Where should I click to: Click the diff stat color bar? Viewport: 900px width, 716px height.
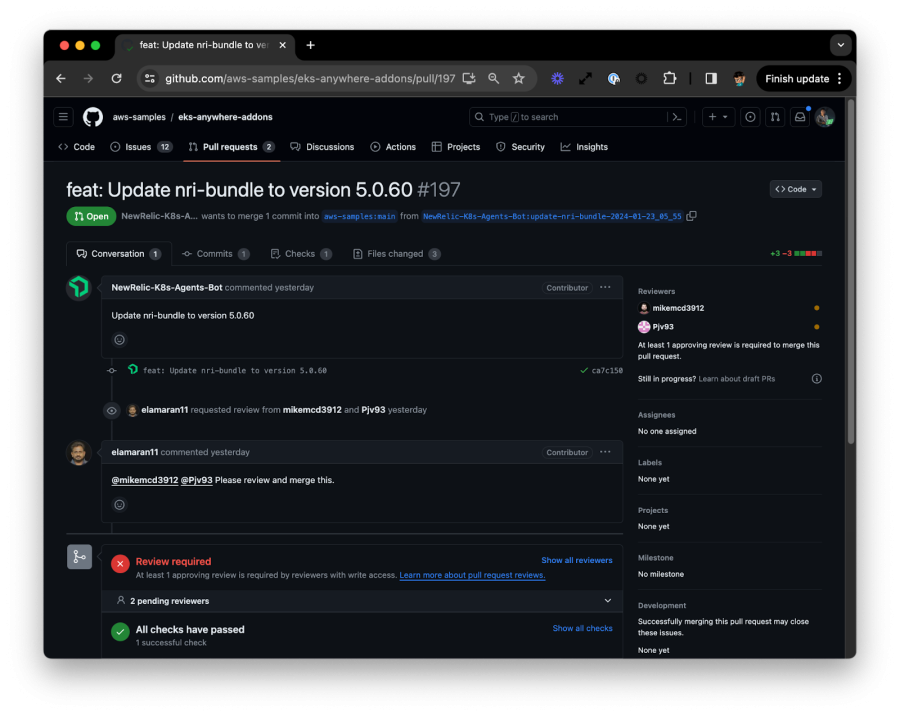(808, 254)
